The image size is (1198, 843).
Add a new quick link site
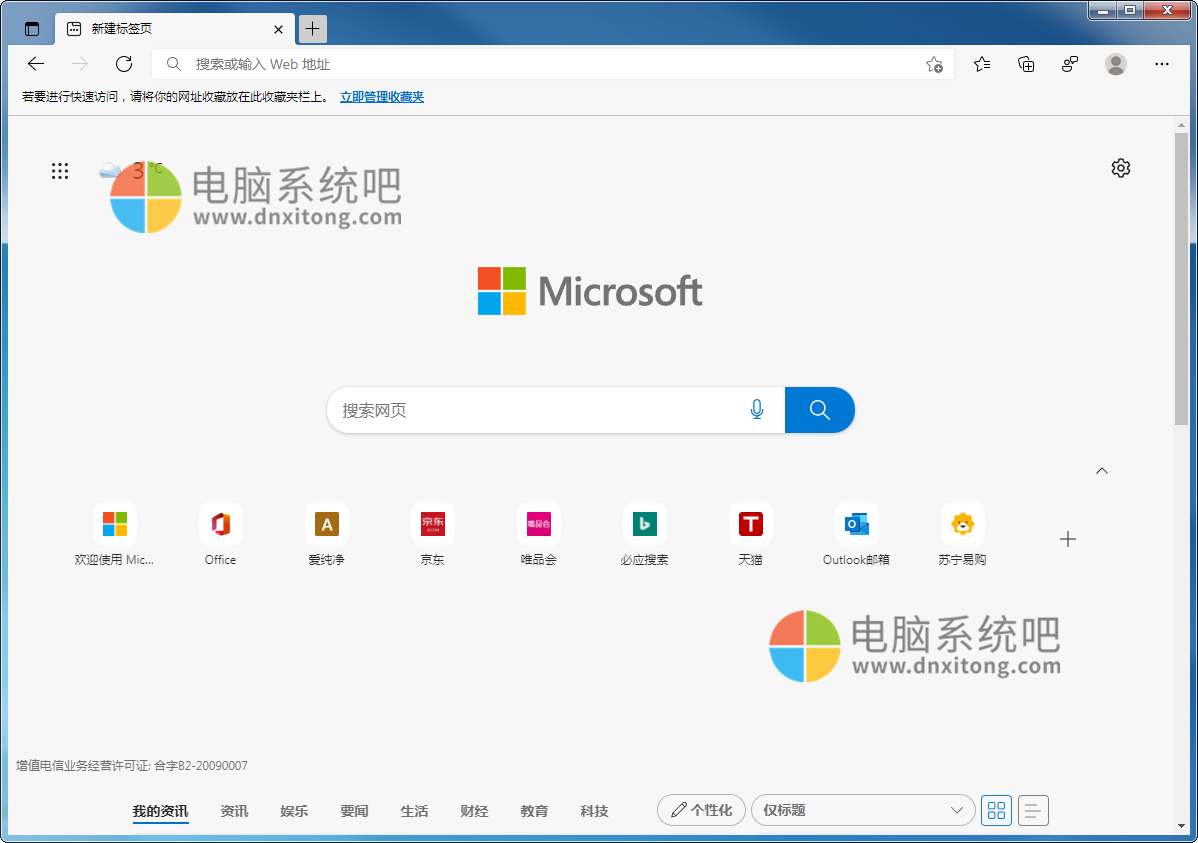click(x=1068, y=539)
